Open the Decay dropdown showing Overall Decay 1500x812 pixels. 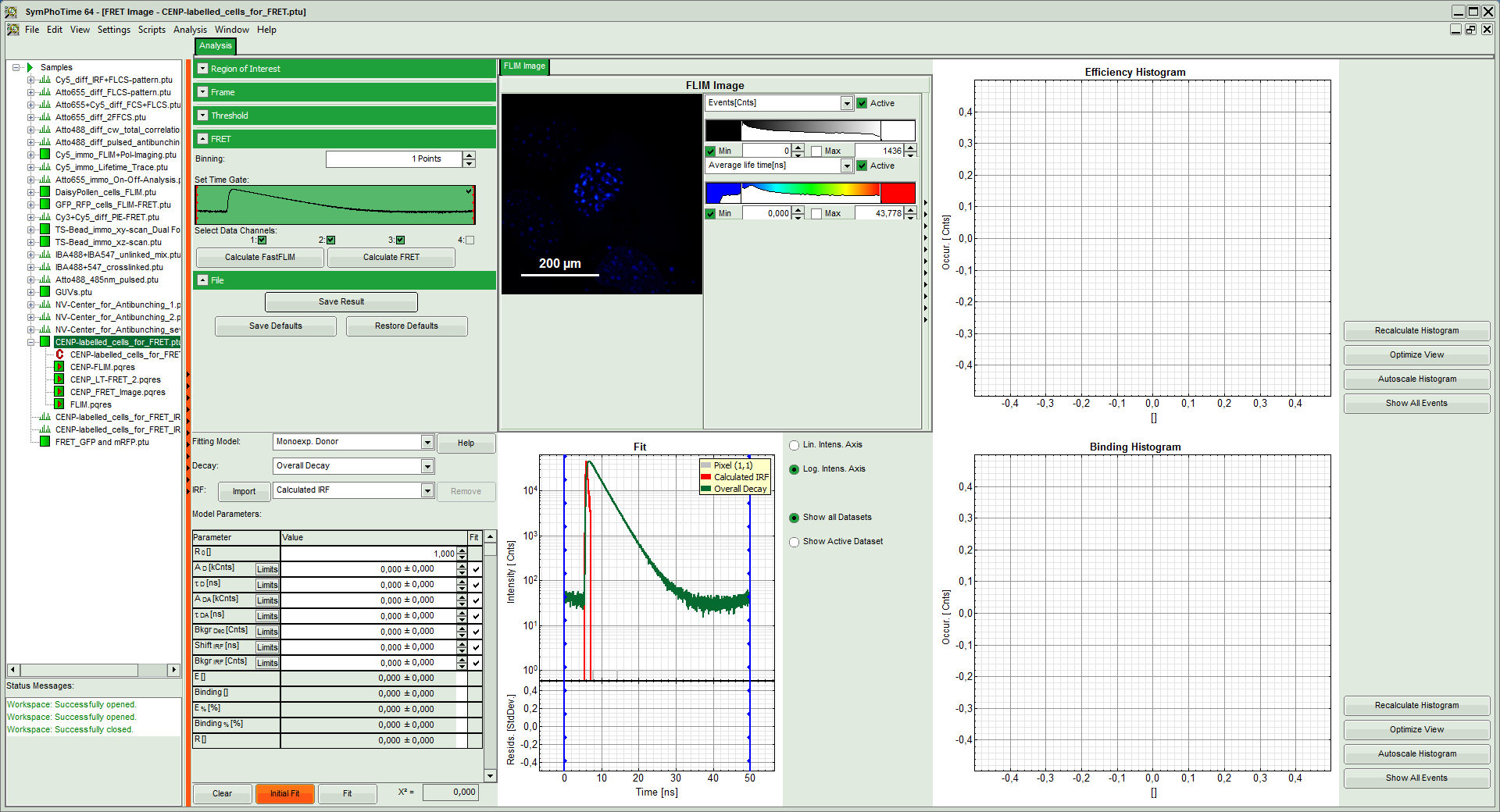click(427, 467)
